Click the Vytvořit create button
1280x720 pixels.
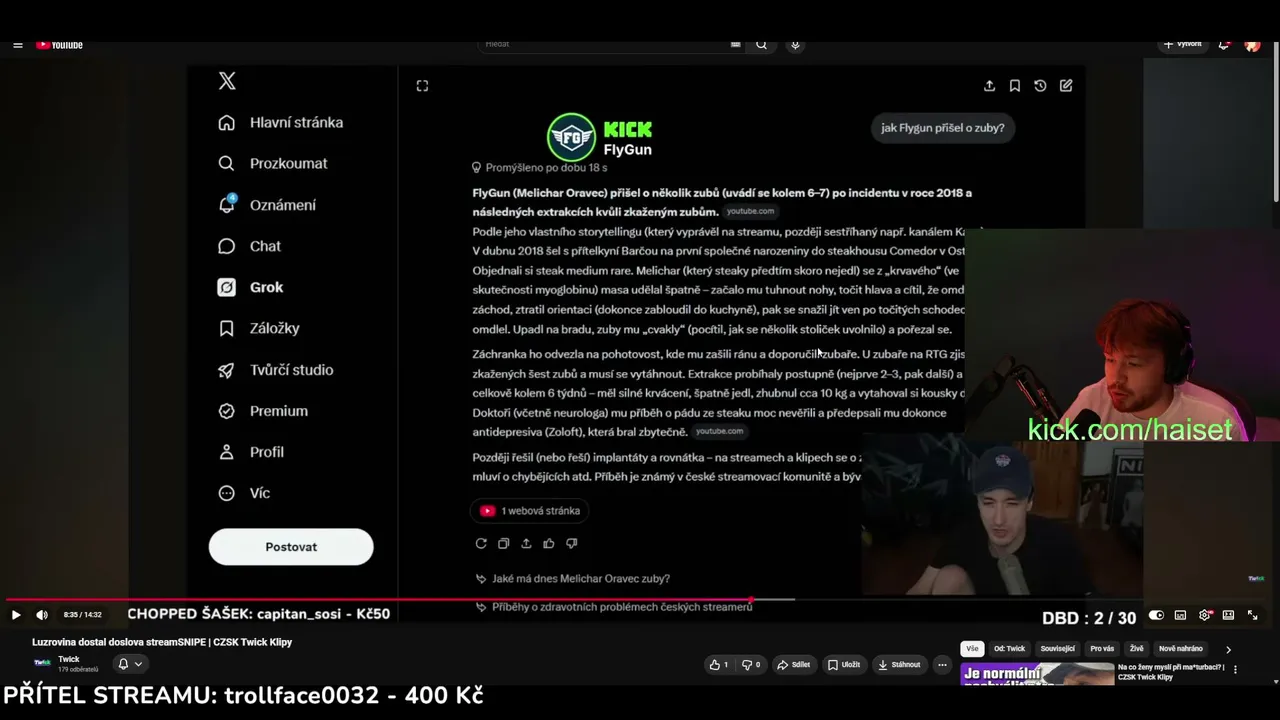pos(1182,44)
